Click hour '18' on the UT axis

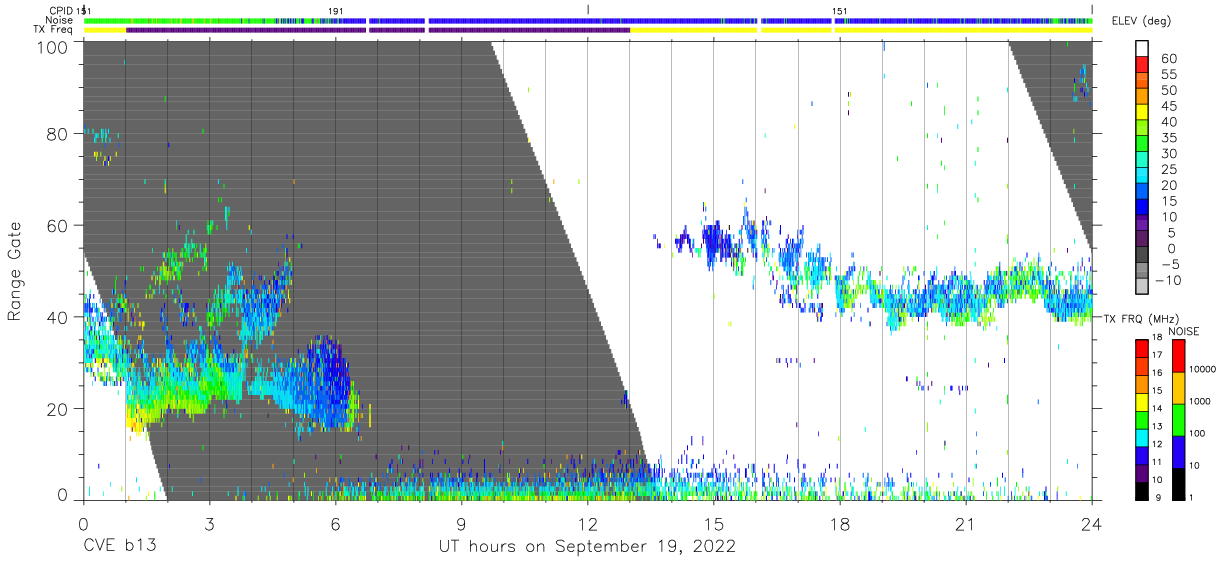click(840, 523)
